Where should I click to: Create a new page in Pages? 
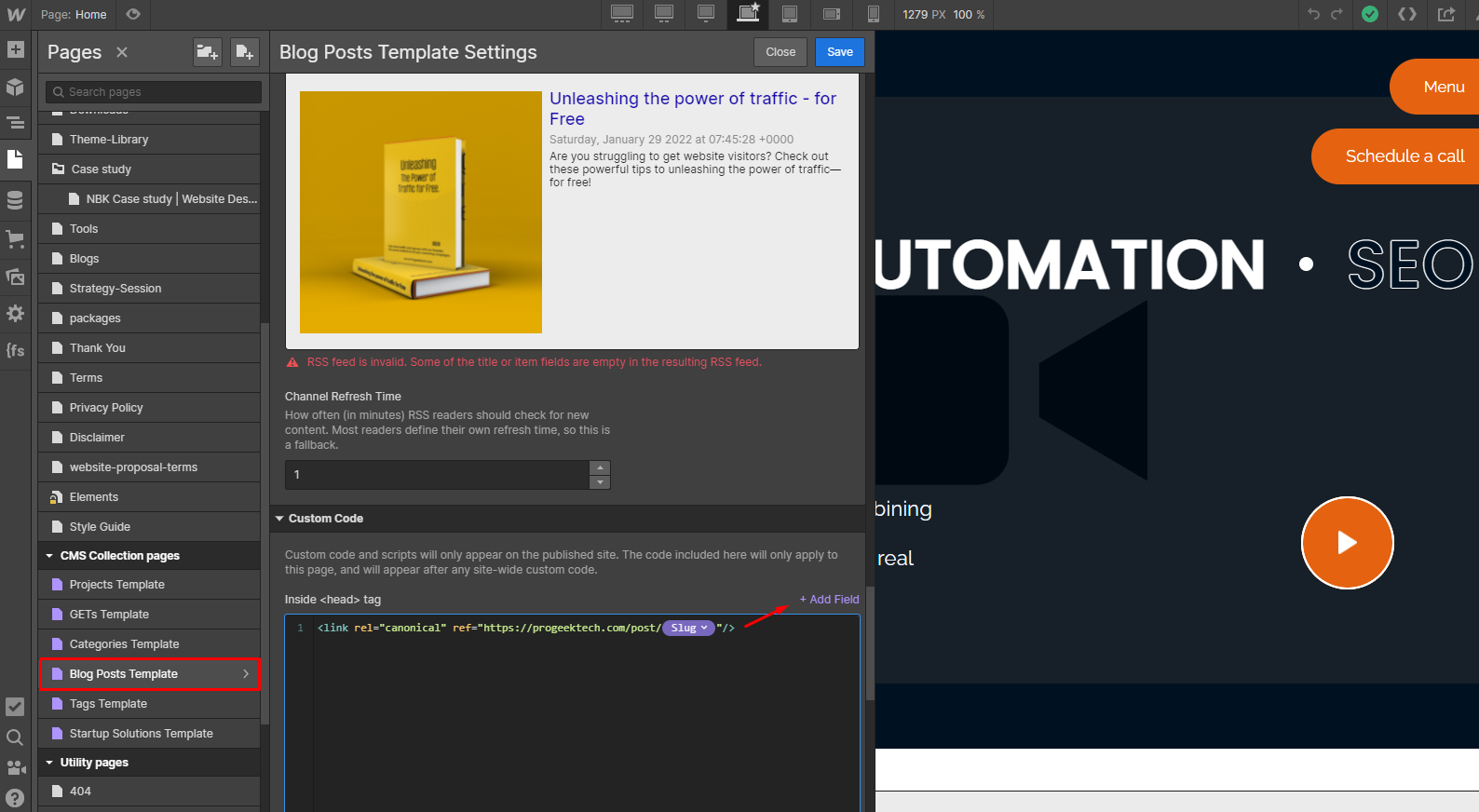(244, 52)
